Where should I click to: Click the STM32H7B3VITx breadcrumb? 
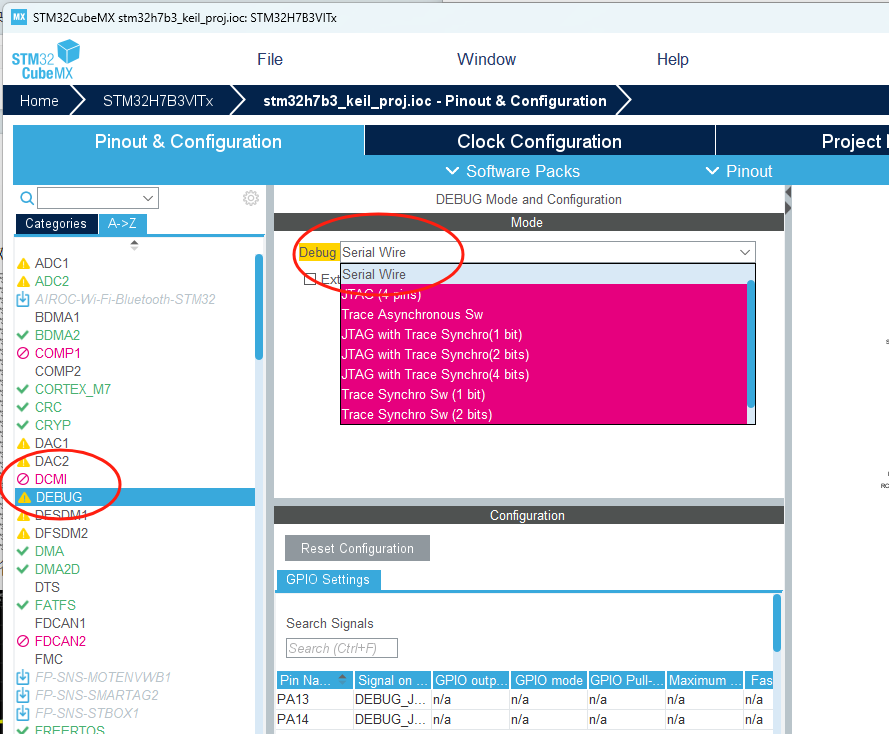(158, 101)
